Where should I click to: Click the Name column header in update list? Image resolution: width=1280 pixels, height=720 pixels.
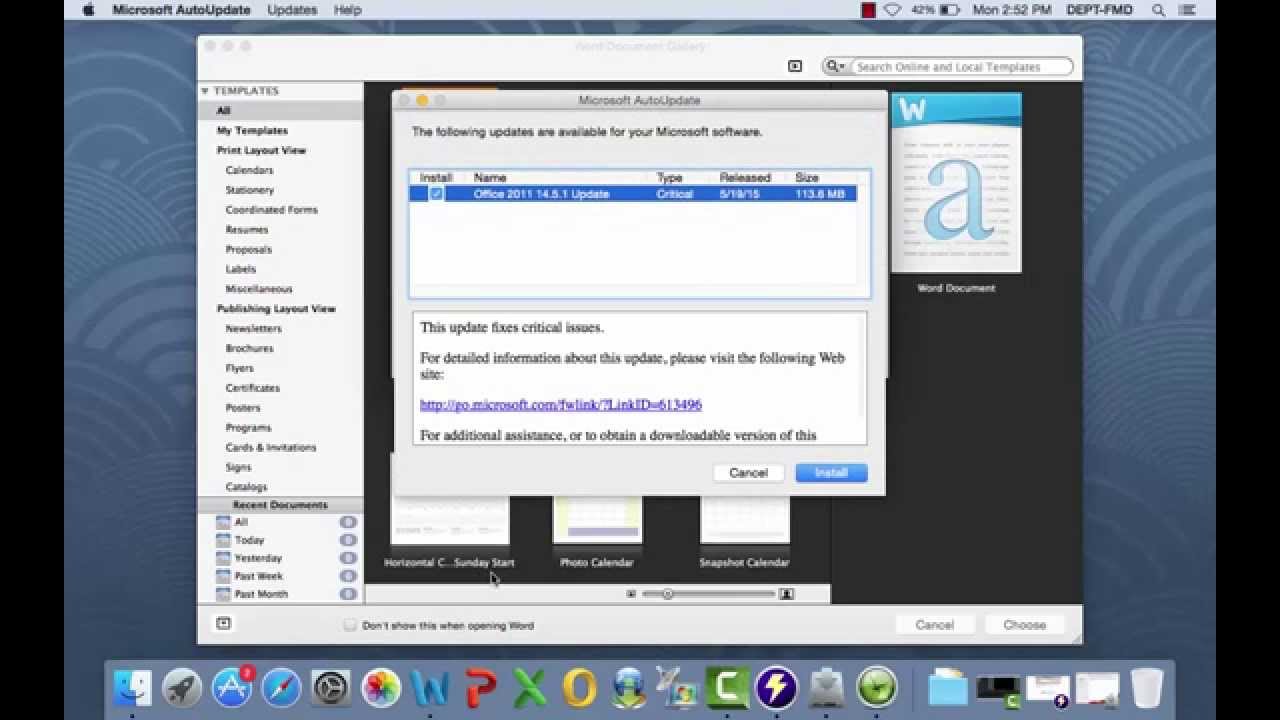click(x=490, y=178)
